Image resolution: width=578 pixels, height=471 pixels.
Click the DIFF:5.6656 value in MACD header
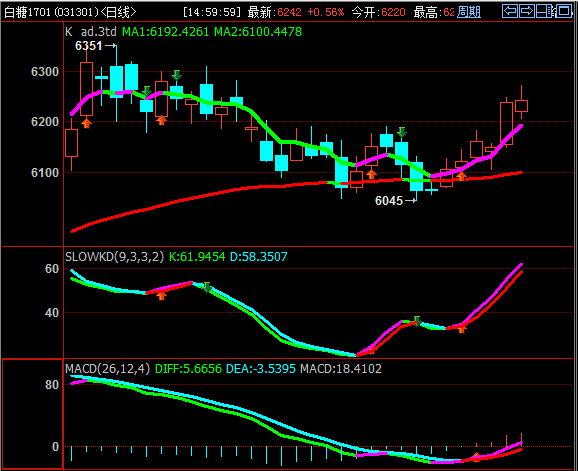[188, 369]
